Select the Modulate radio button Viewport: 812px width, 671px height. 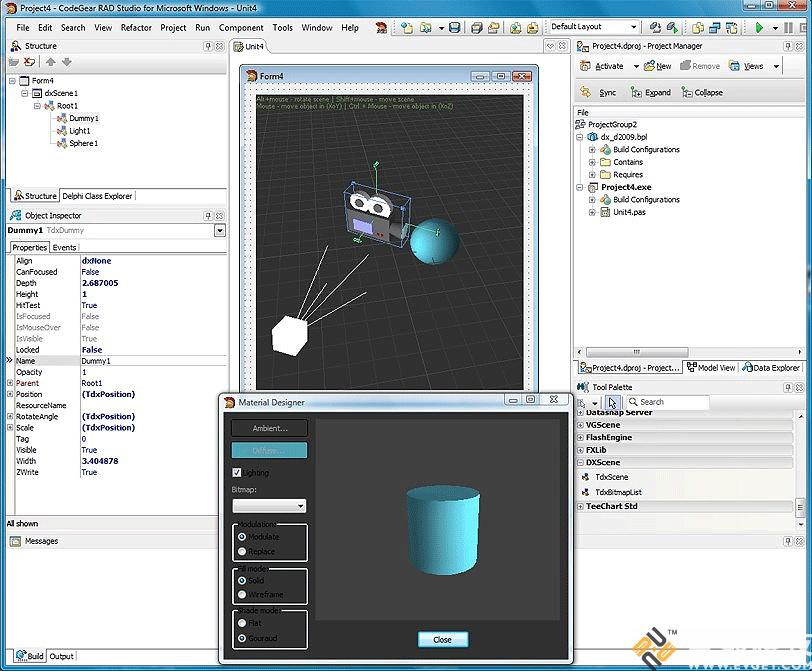coord(242,537)
